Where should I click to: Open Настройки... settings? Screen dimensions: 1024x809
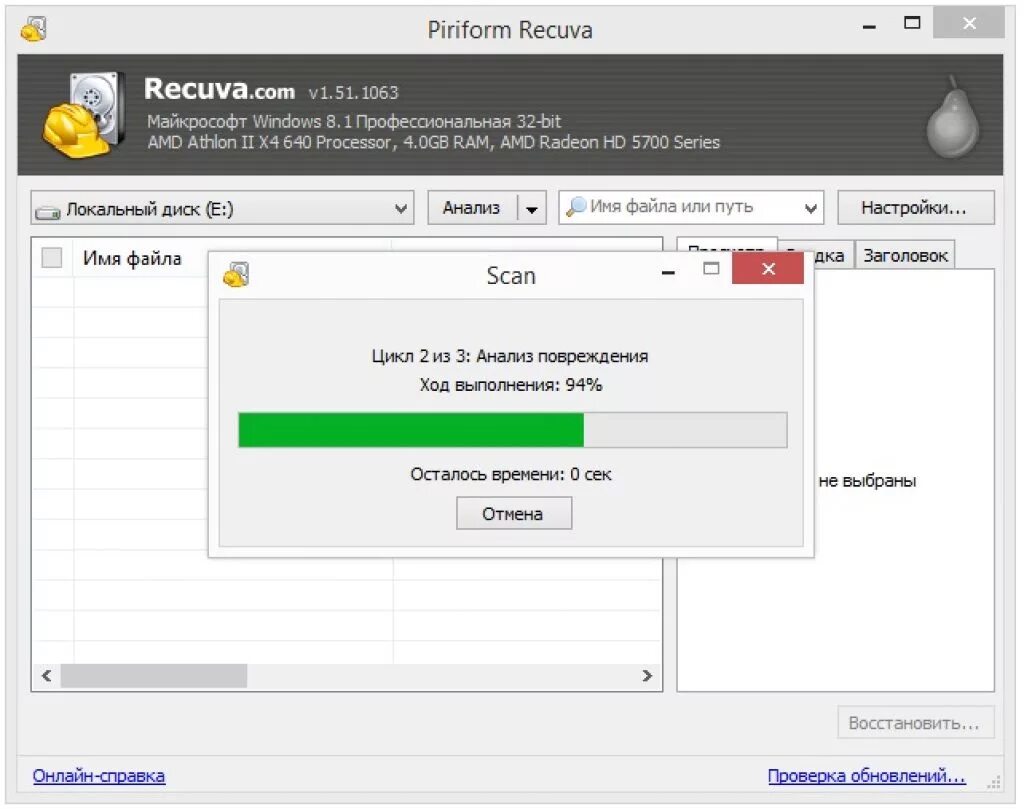(x=915, y=208)
